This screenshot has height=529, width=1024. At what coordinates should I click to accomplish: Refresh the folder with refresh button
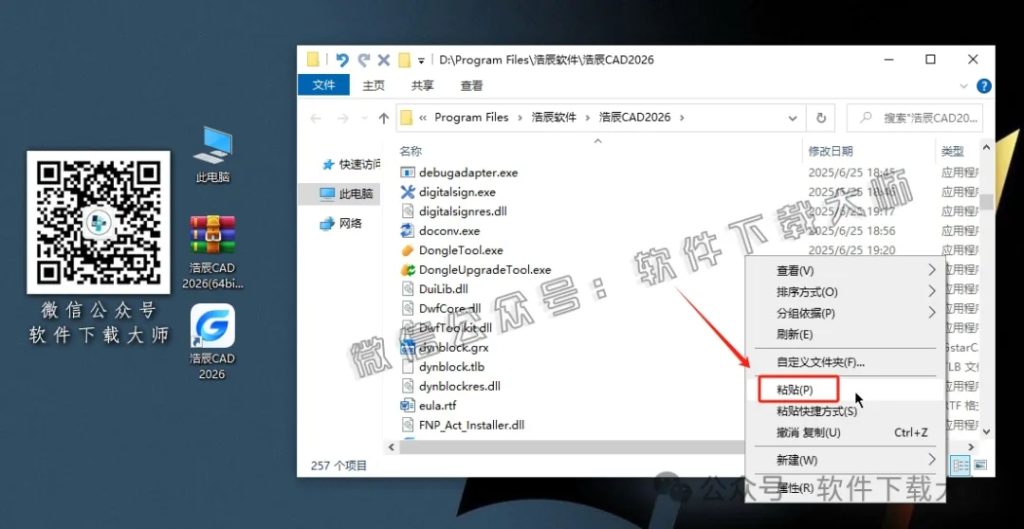click(x=820, y=118)
